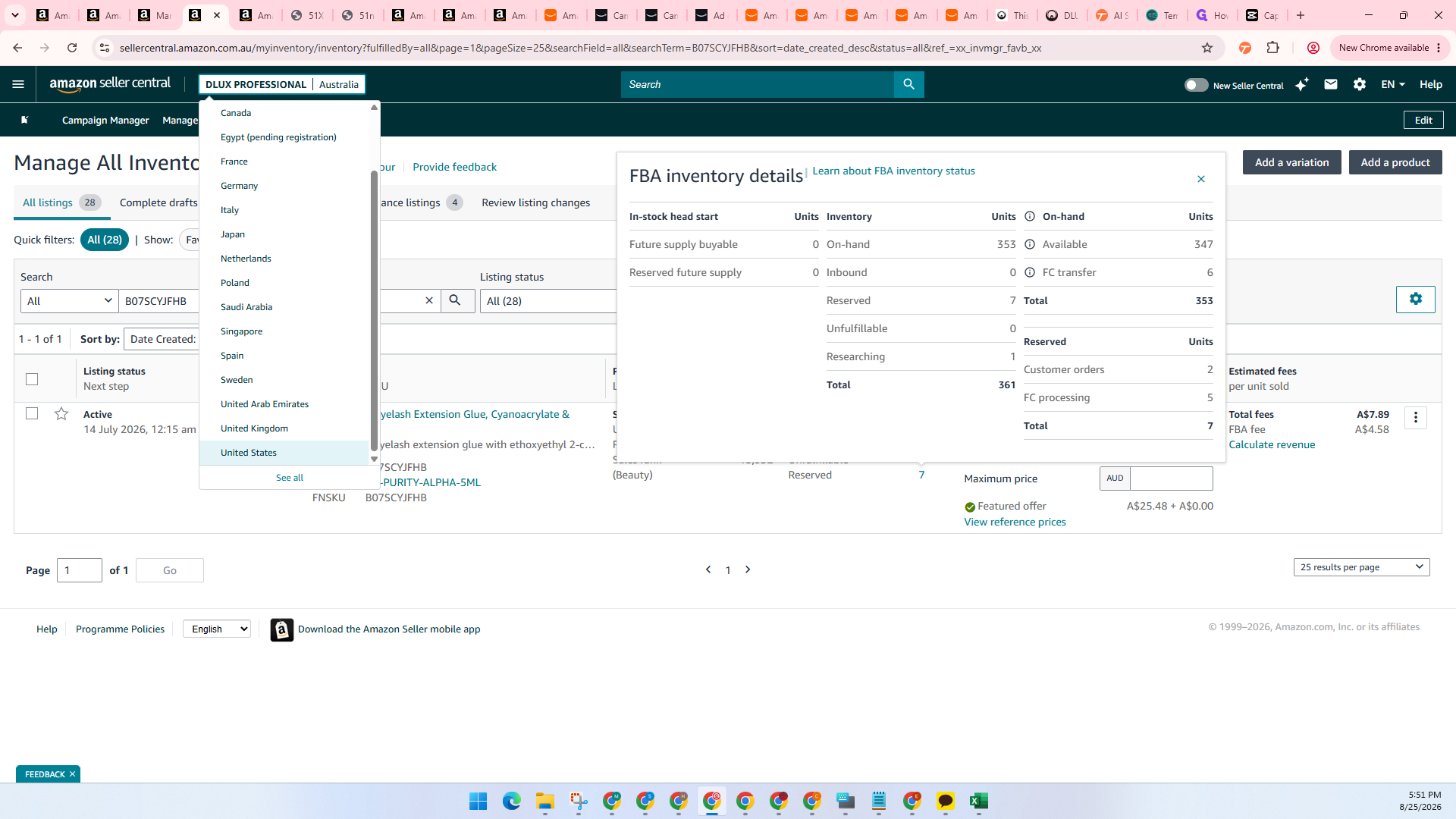Viewport: 1456px width, 819px height.
Task: Switch to All listings tab
Action: click(x=61, y=202)
